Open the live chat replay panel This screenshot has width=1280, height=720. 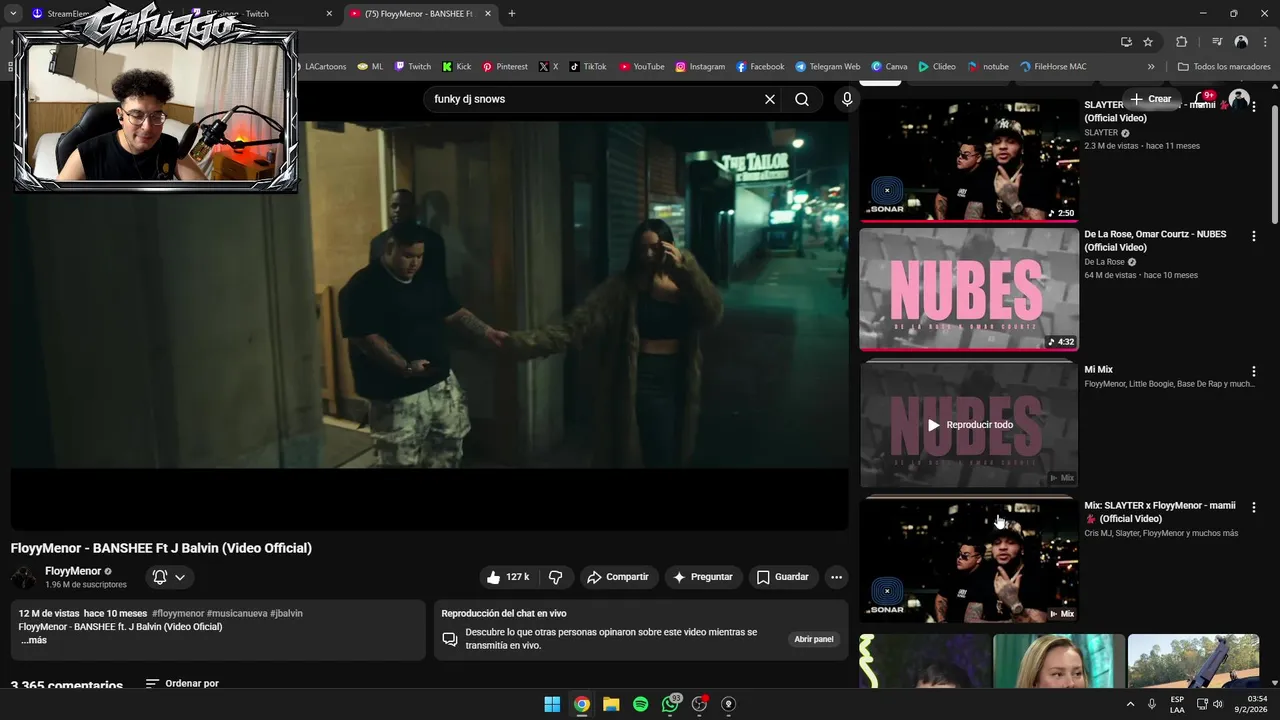pos(814,639)
